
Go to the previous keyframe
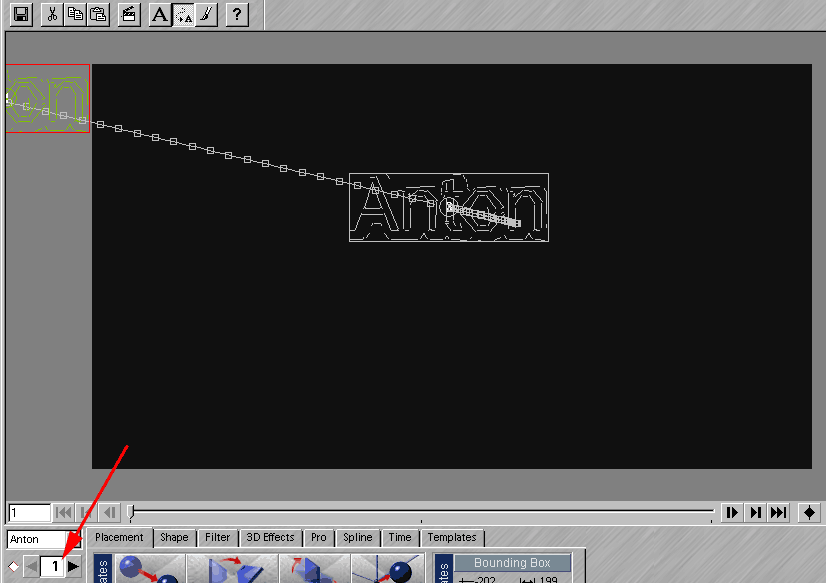coord(86,512)
